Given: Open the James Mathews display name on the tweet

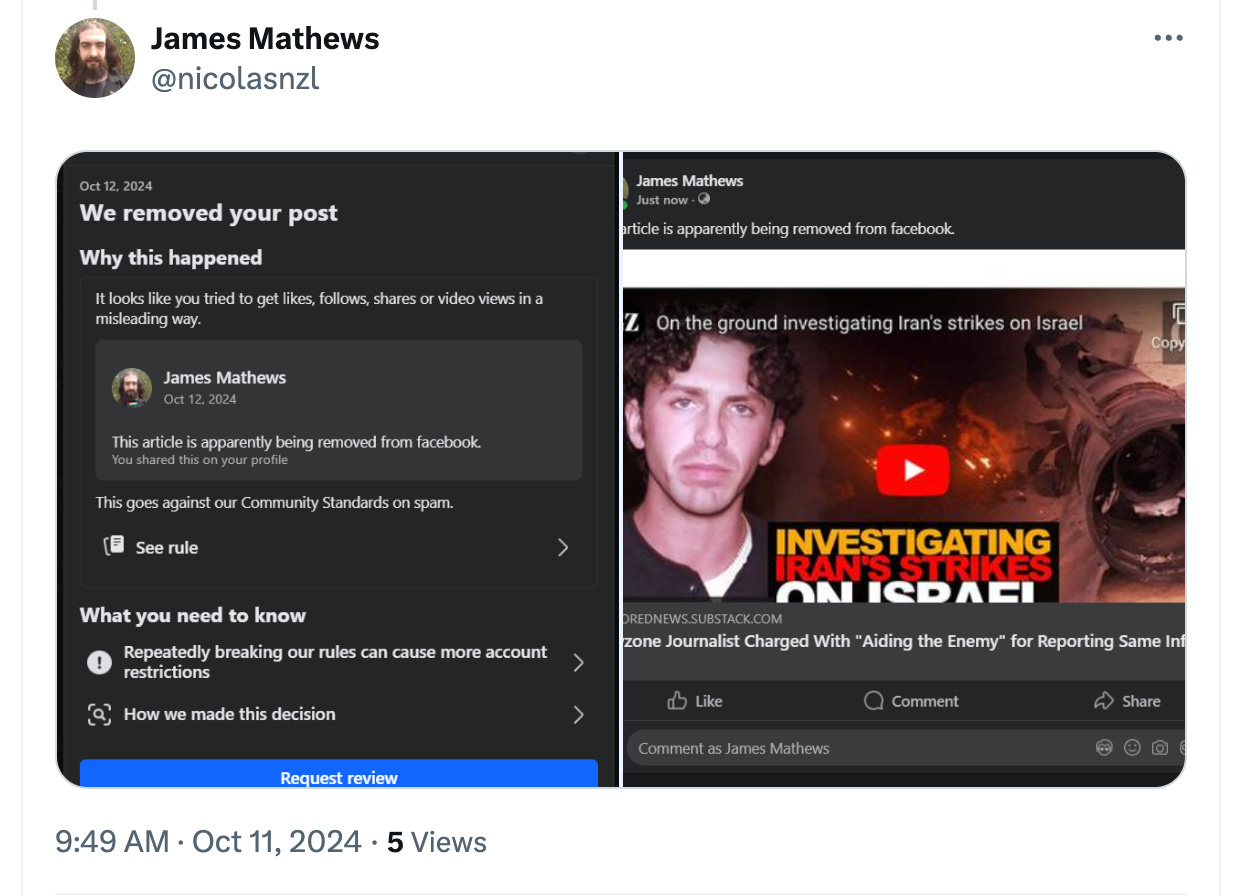Looking at the screenshot, I should coord(265,38).
